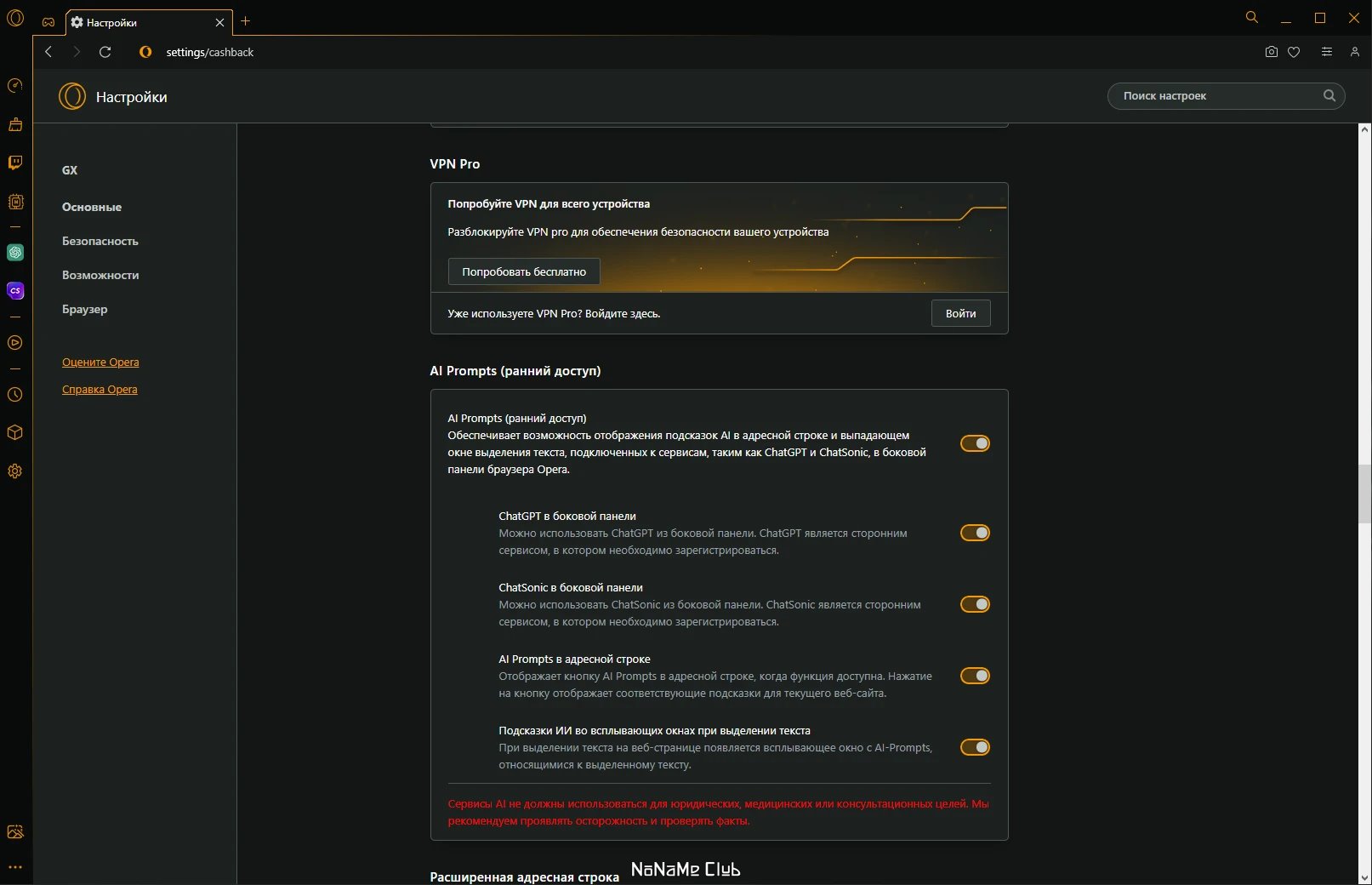Open Основные settings section
1372x885 pixels.
pos(92,207)
